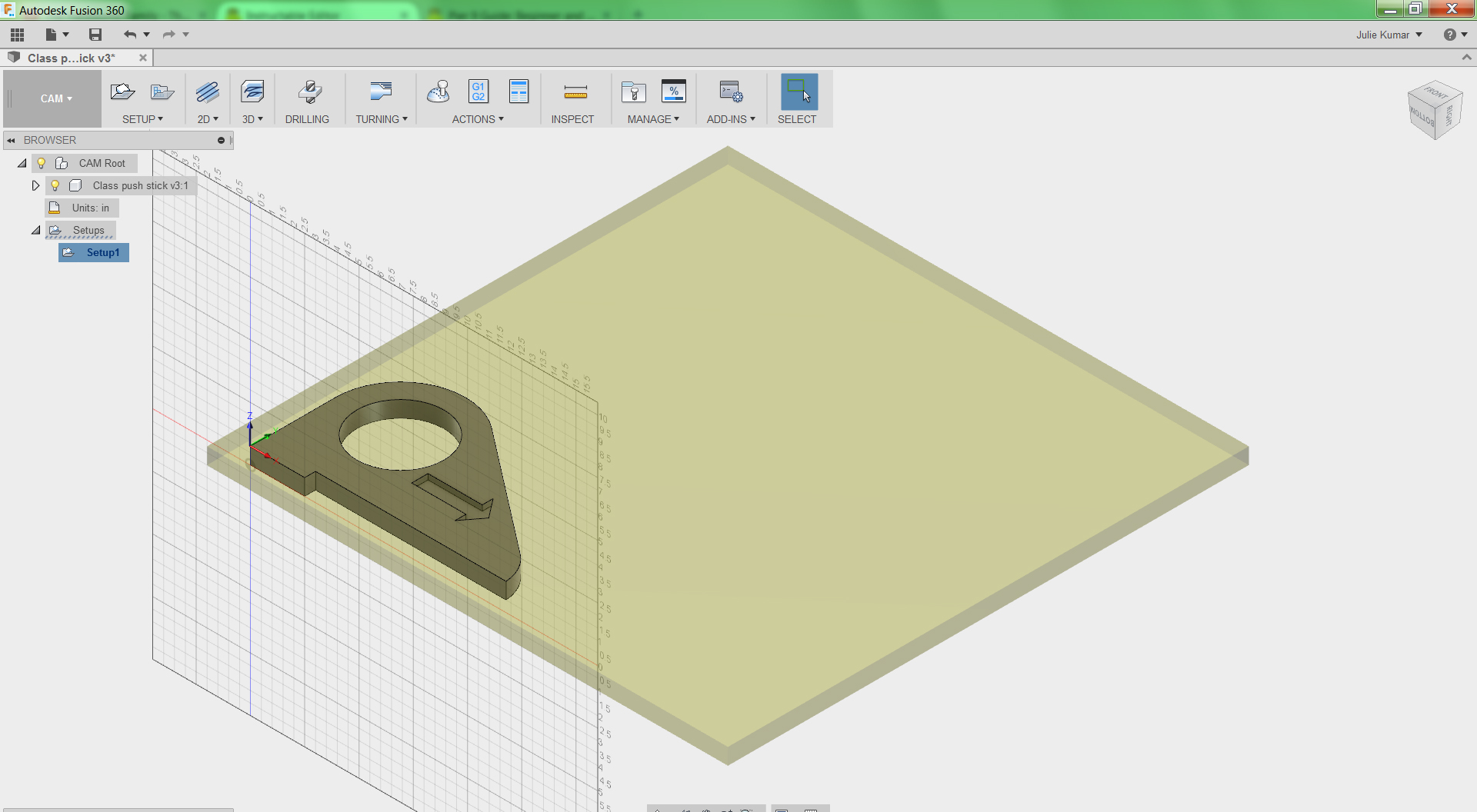Screen dimensions: 1477x812
Task: Click the SELECT label
Action: click(x=797, y=119)
